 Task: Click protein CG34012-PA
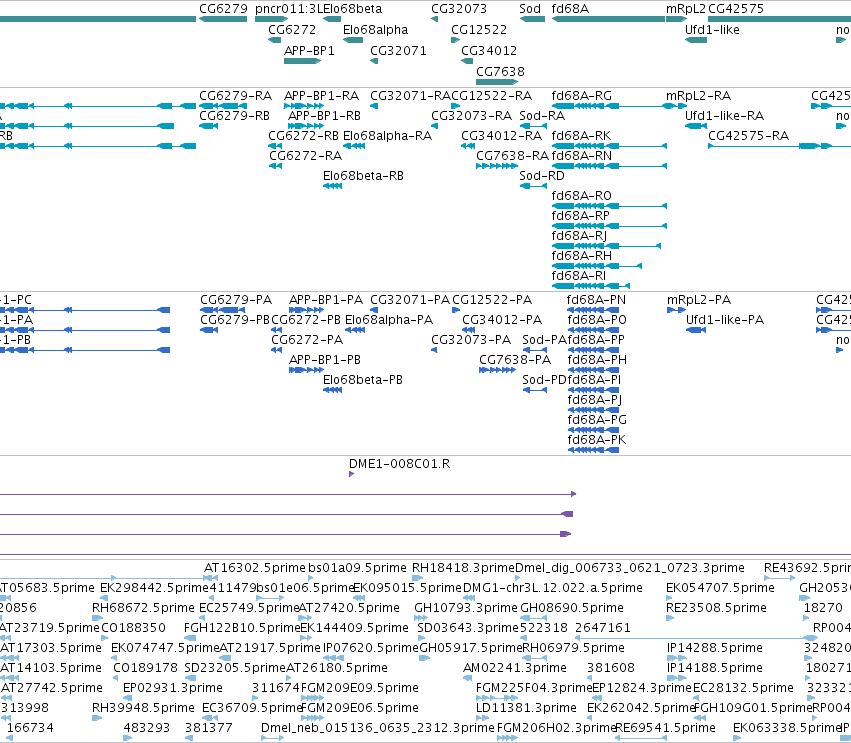point(502,320)
